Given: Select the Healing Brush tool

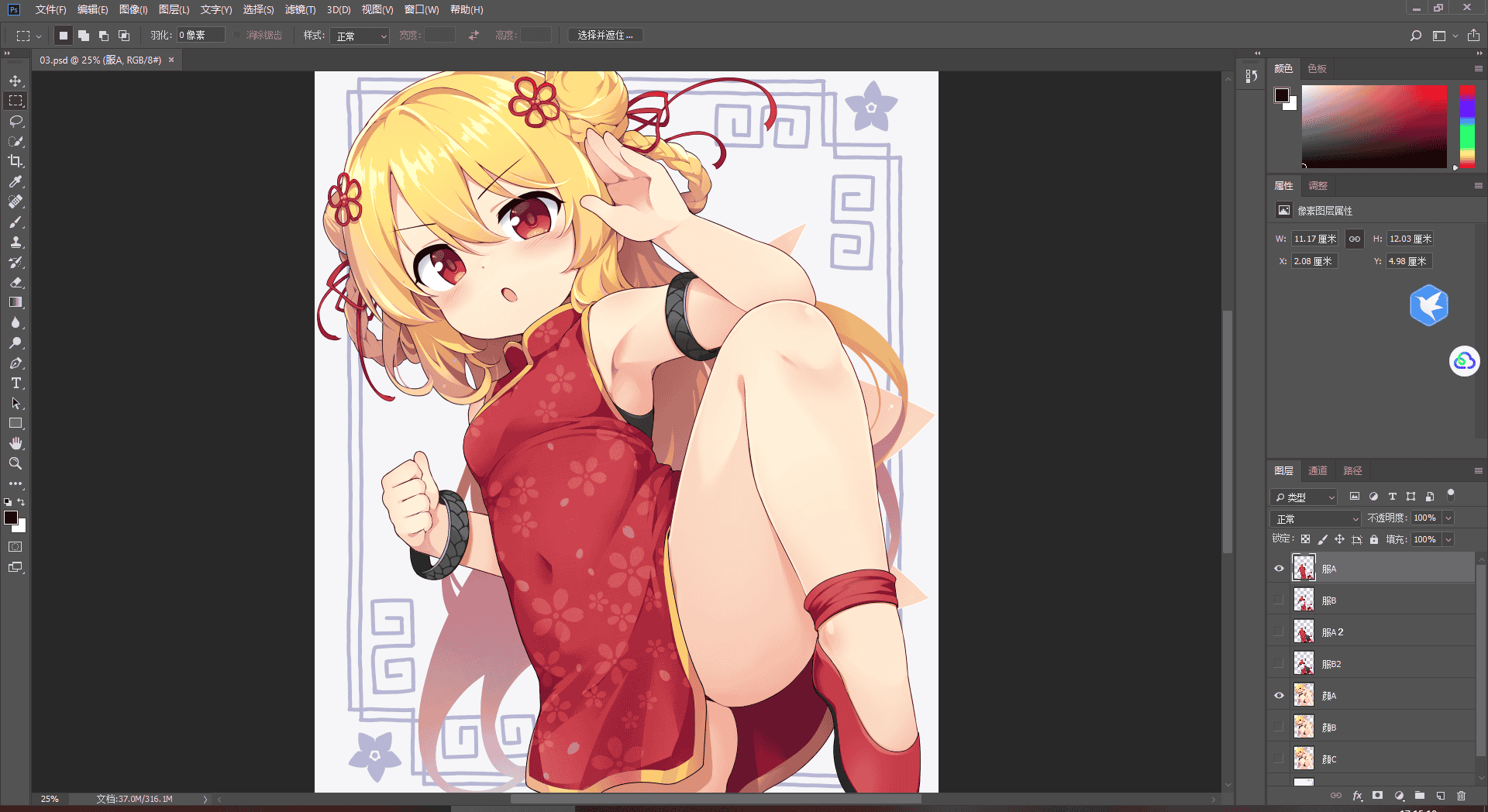Looking at the screenshot, I should [15, 201].
